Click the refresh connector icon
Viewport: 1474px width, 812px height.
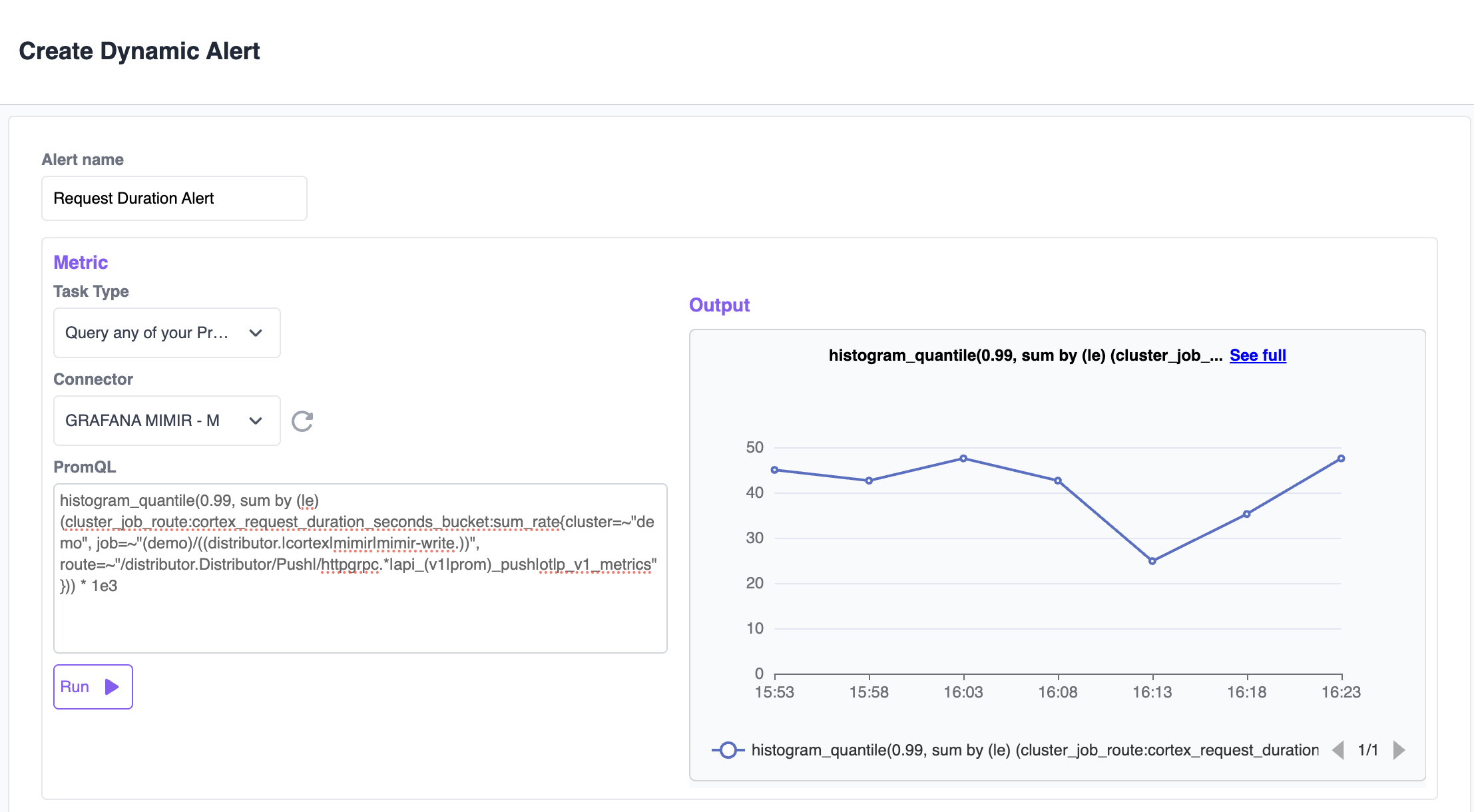302,421
